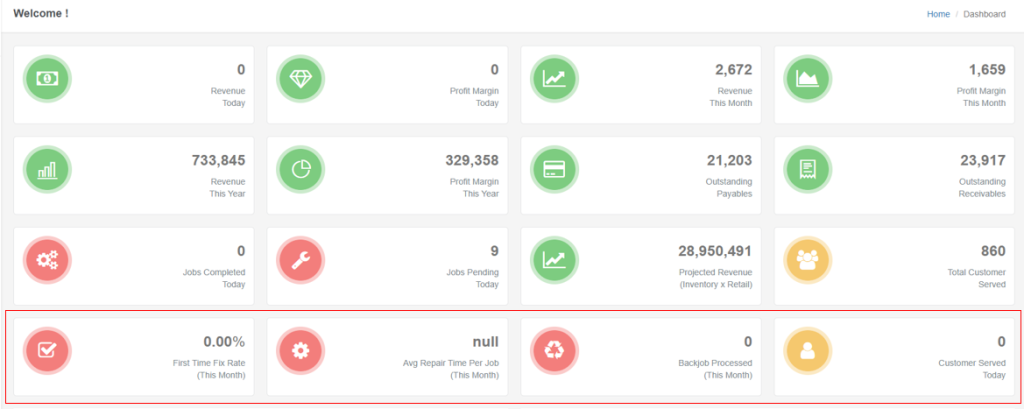This screenshot has width=1024, height=409.
Task: Select the 733,845 revenue value
Action: [218, 160]
